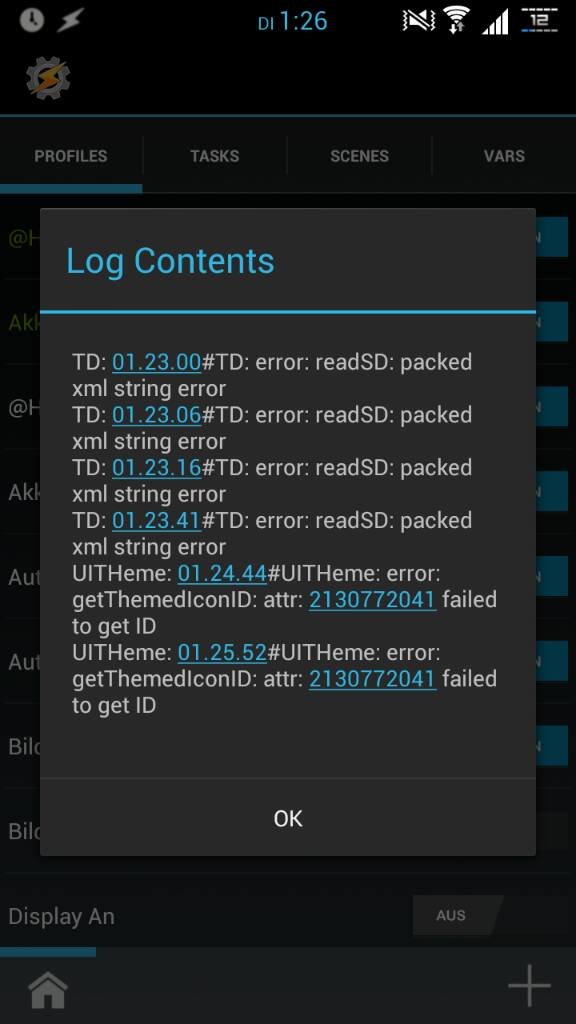Toggle the first profile's switch

coord(552,237)
